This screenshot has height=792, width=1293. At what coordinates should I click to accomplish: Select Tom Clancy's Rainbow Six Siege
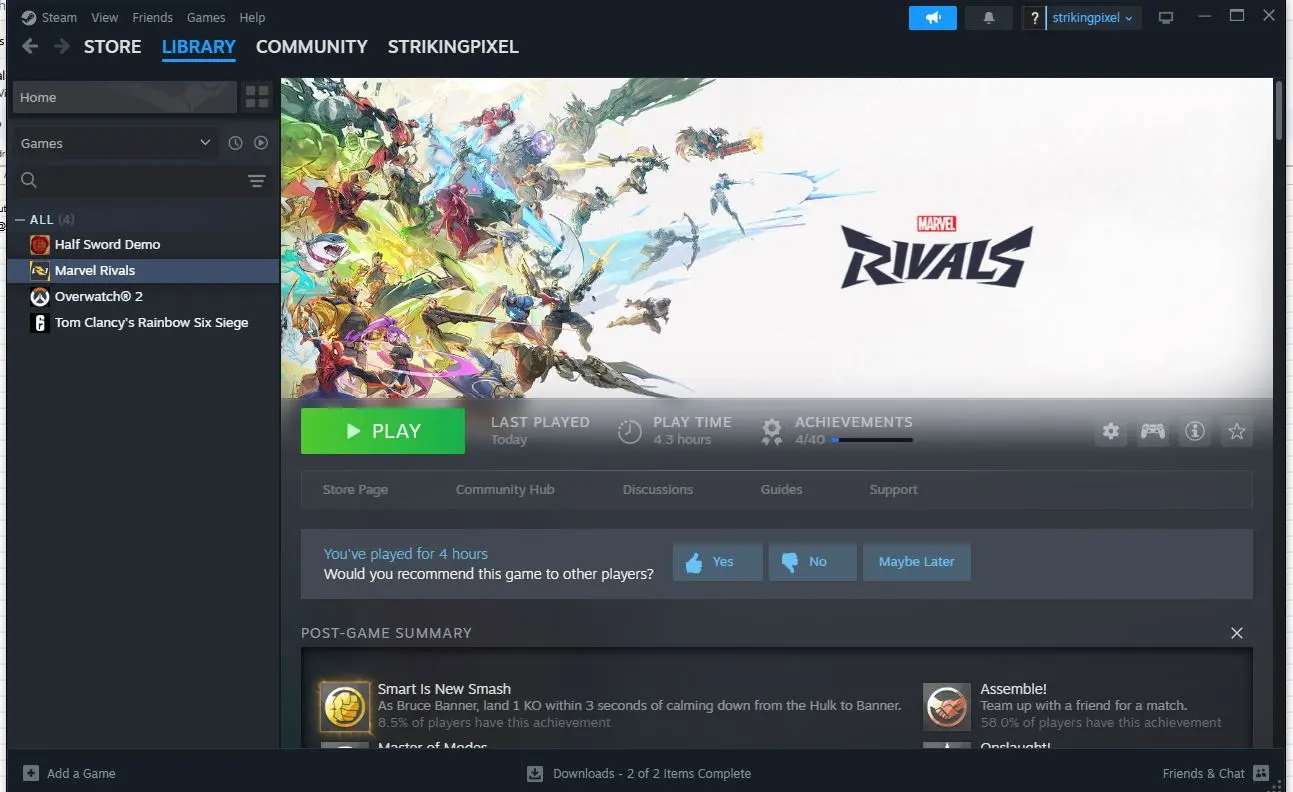143,322
